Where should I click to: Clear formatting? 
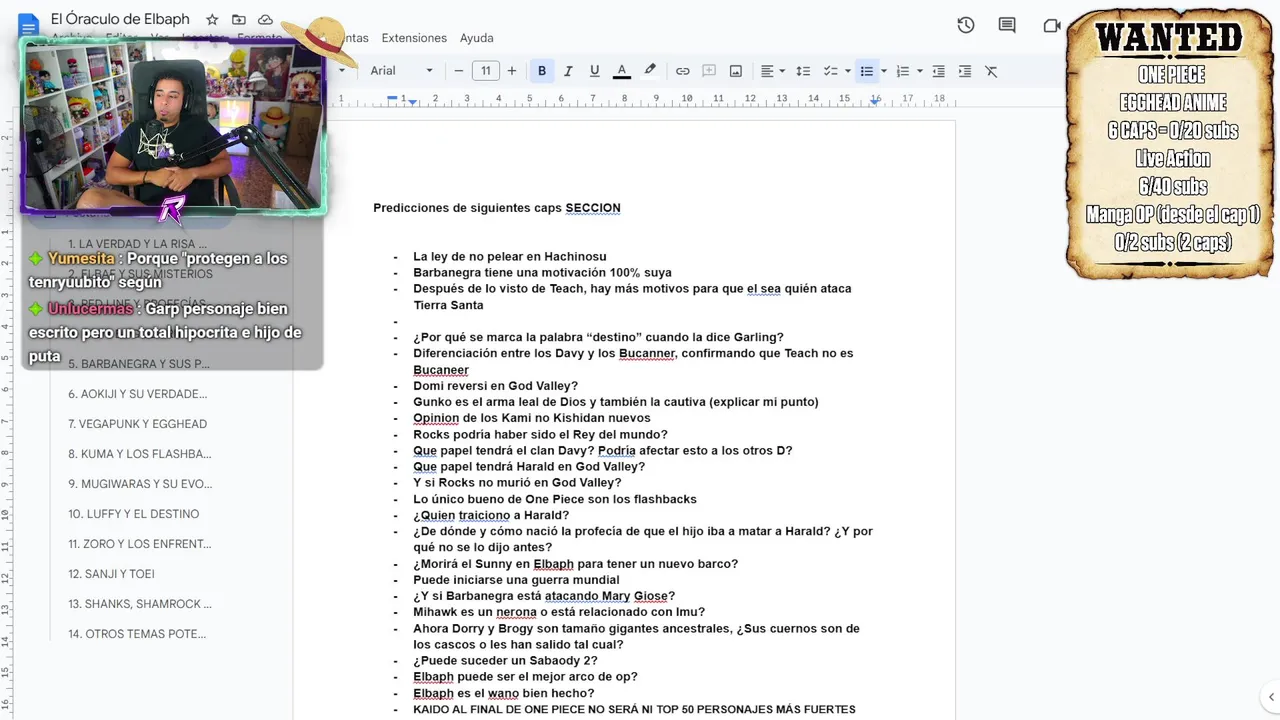click(x=991, y=71)
